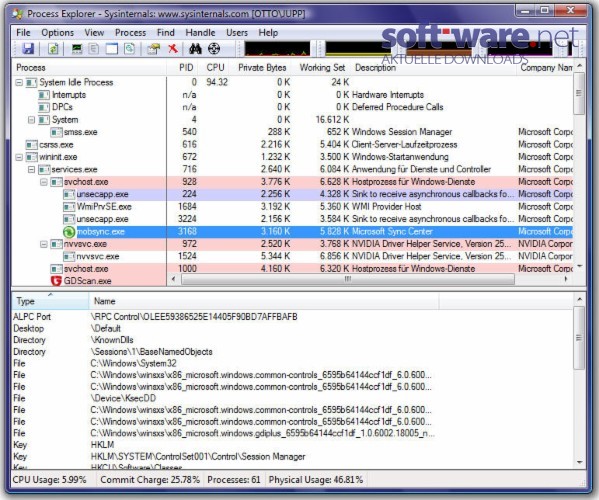599x500 pixels.
Task: Click the red X Kill Process icon
Action: click(x=173, y=49)
